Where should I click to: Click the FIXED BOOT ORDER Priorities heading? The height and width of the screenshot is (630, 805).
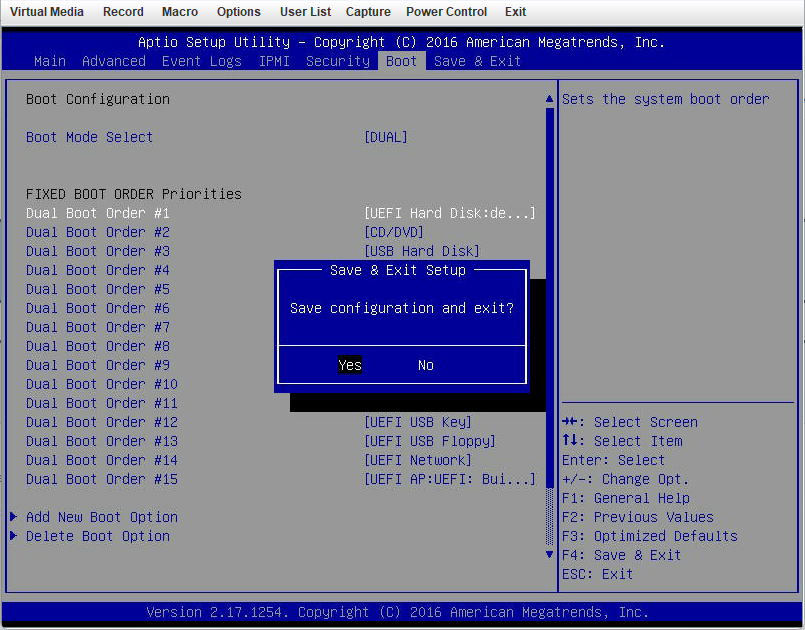pos(133,194)
